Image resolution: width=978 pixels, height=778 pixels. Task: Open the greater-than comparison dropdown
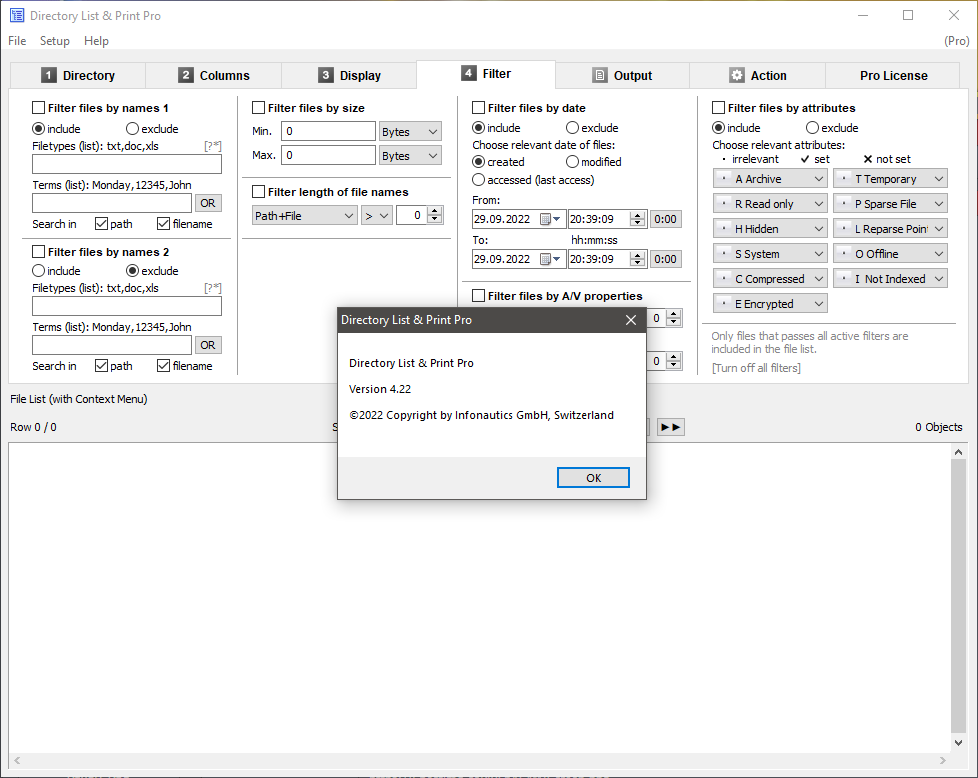point(377,216)
